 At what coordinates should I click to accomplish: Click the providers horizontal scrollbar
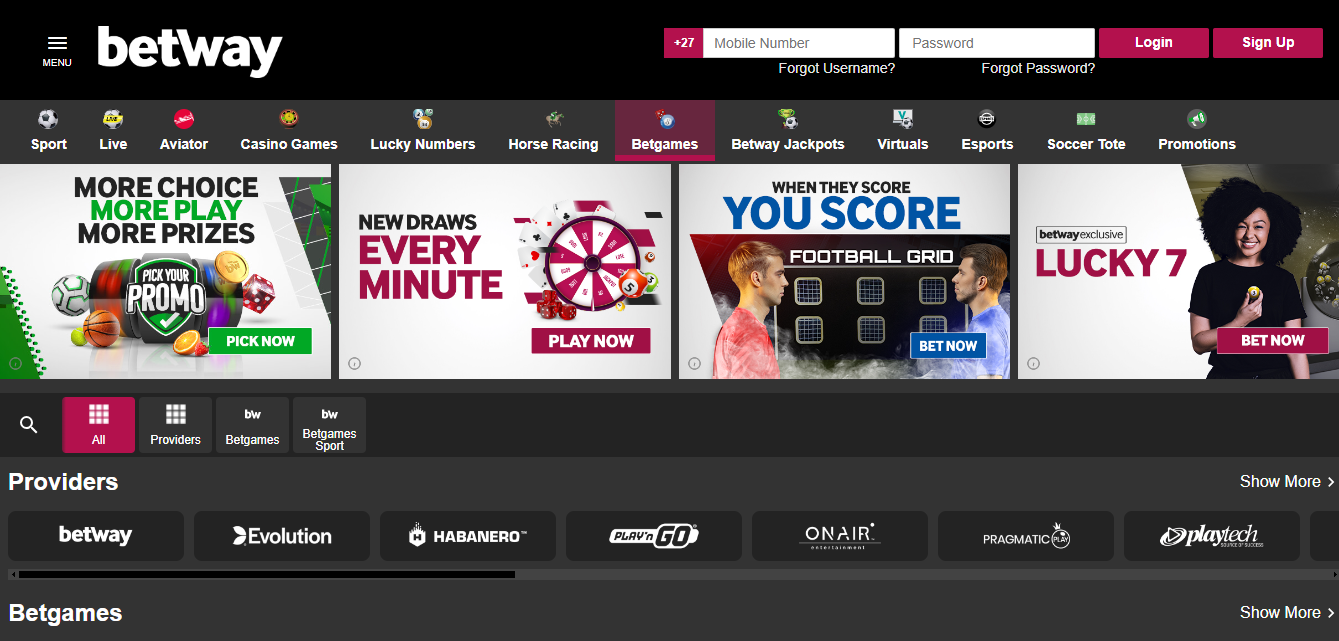[x=266, y=575]
